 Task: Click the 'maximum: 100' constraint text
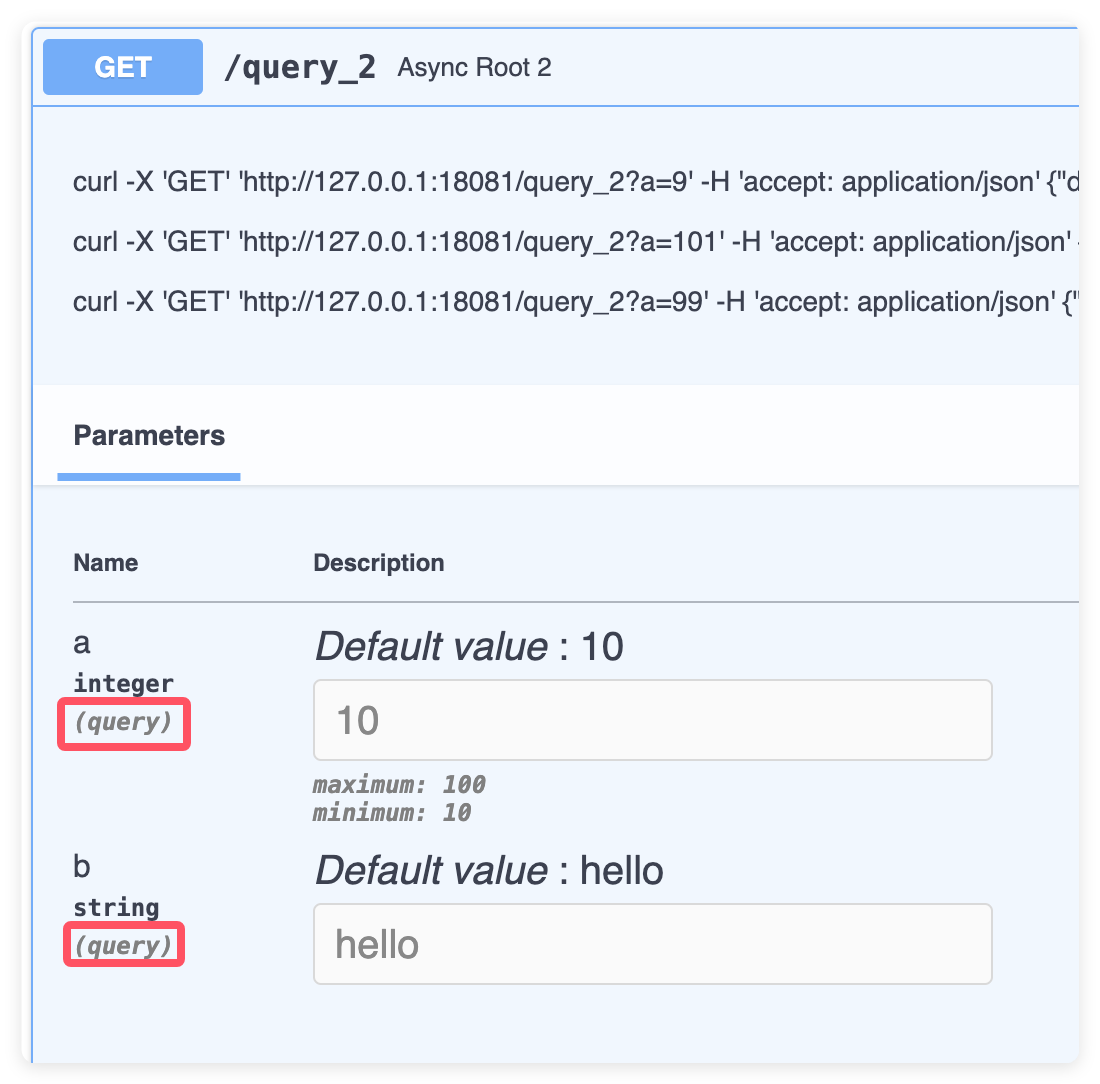[399, 785]
